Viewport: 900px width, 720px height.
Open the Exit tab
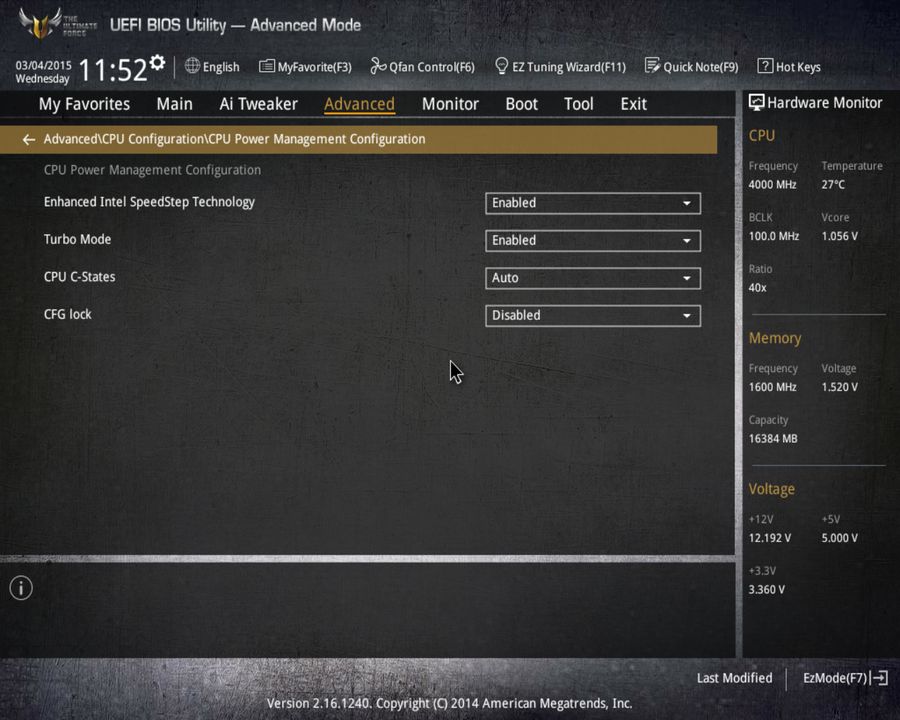tap(634, 104)
